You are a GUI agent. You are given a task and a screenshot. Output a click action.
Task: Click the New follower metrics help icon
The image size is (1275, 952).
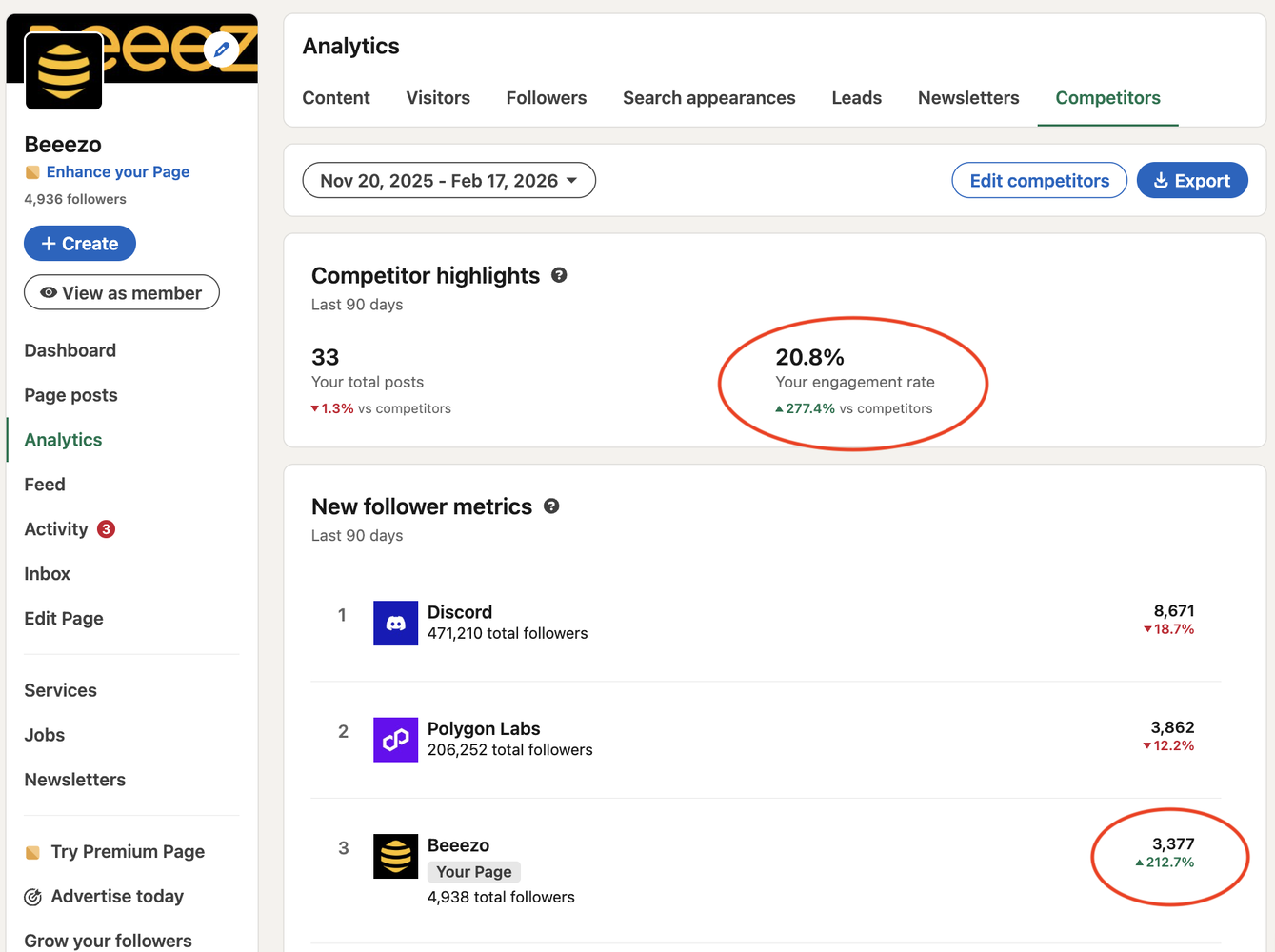point(551,506)
